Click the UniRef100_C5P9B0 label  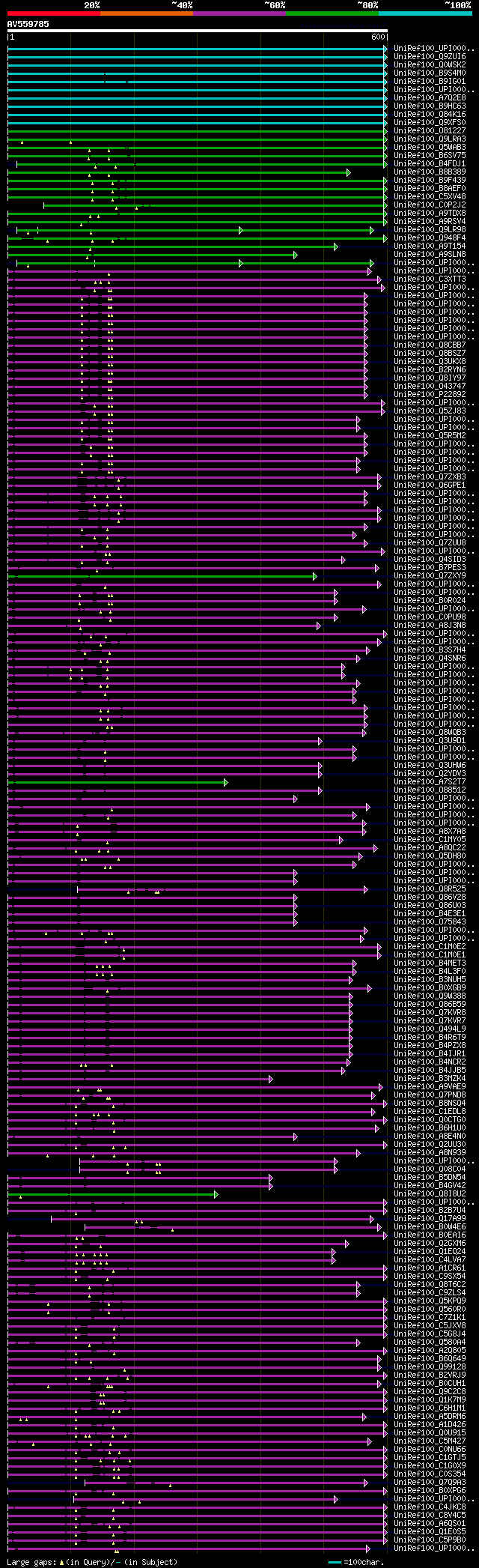click(430, 1540)
